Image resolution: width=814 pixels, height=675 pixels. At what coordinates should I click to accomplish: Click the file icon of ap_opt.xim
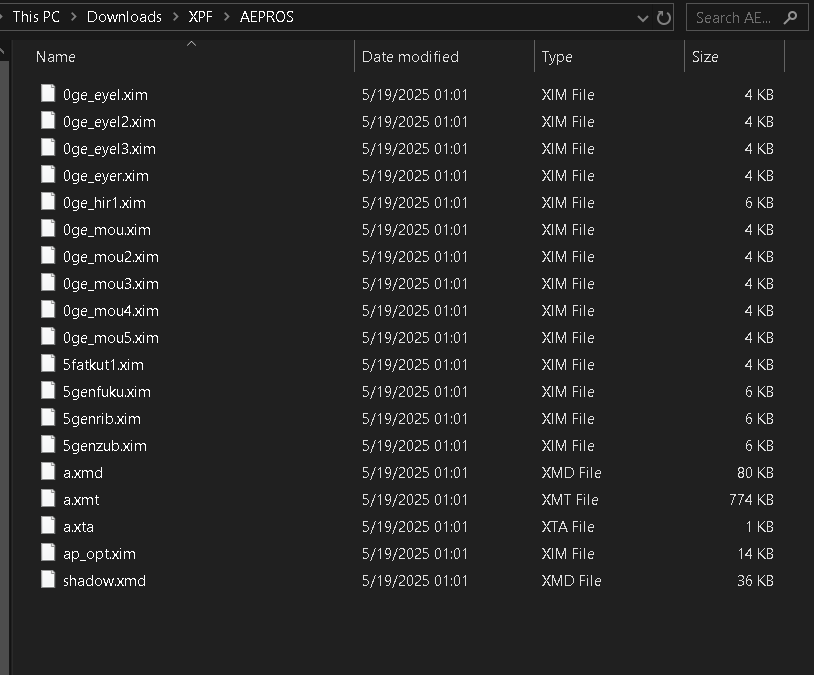[x=48, y=553]
